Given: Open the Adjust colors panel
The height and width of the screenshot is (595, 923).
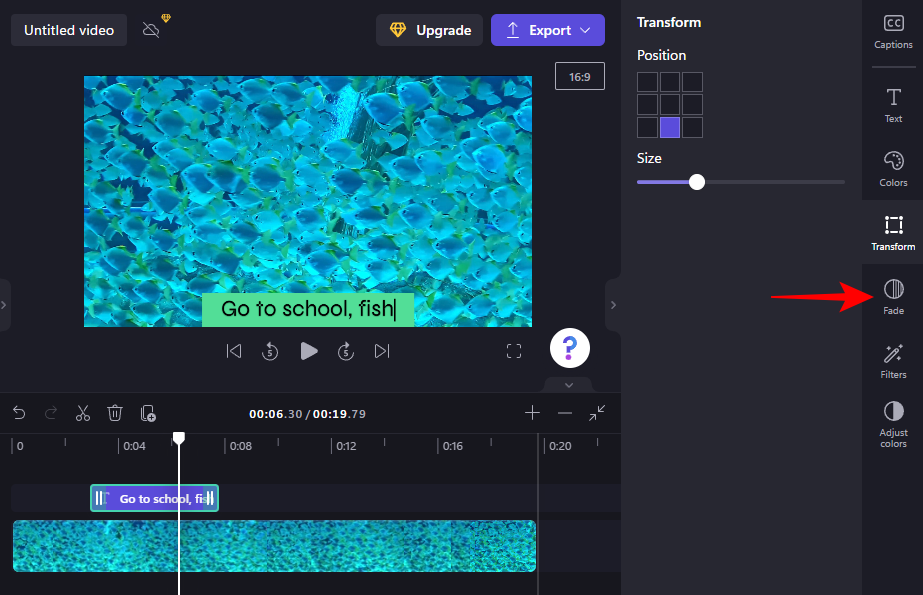Looking at the screenshot, I should (893, 423).
